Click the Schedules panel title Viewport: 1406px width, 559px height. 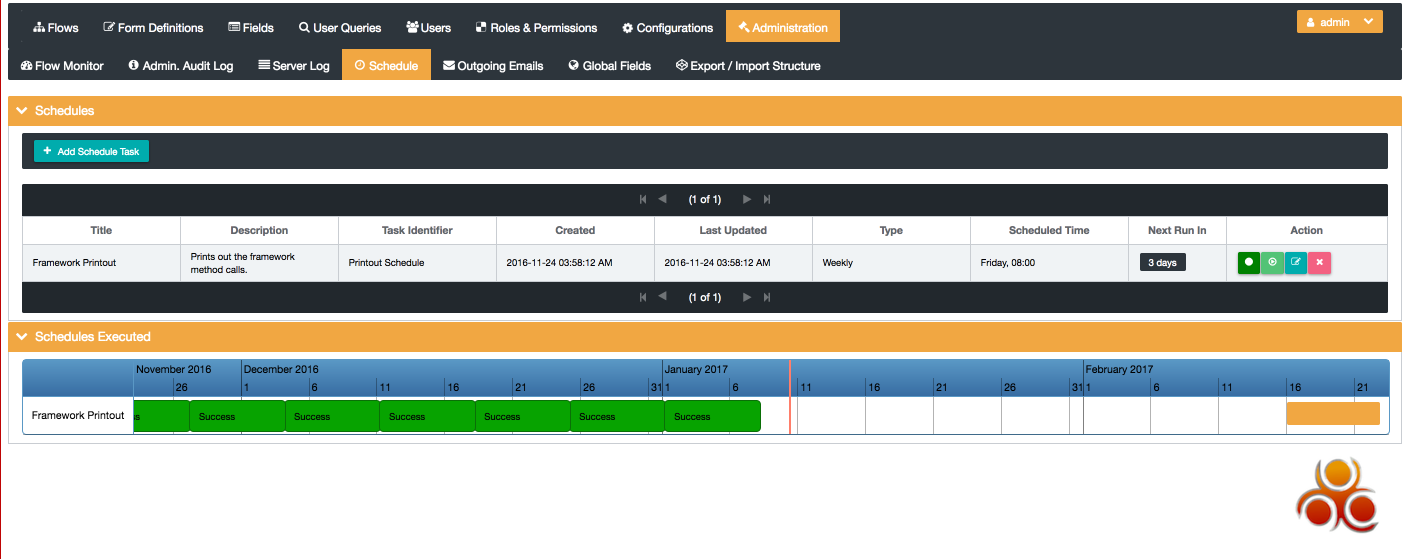[64, 110]
